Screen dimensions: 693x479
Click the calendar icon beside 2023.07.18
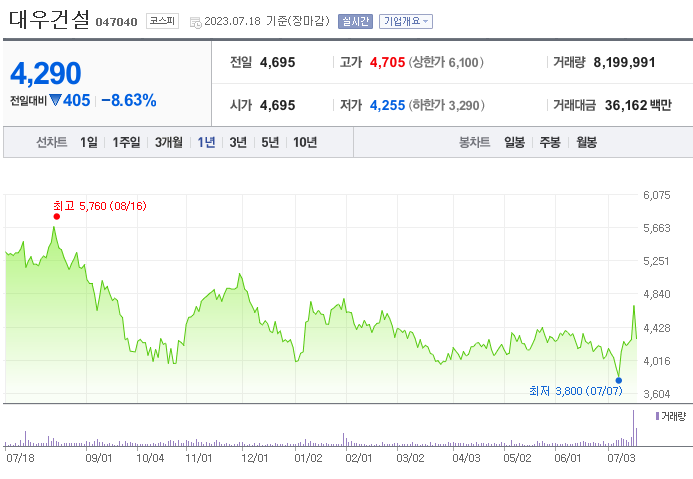click(195, 23)
